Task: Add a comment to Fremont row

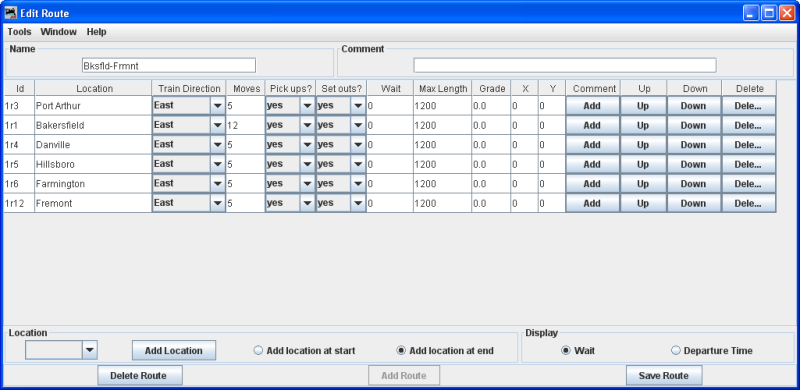Action: [592, 203]
